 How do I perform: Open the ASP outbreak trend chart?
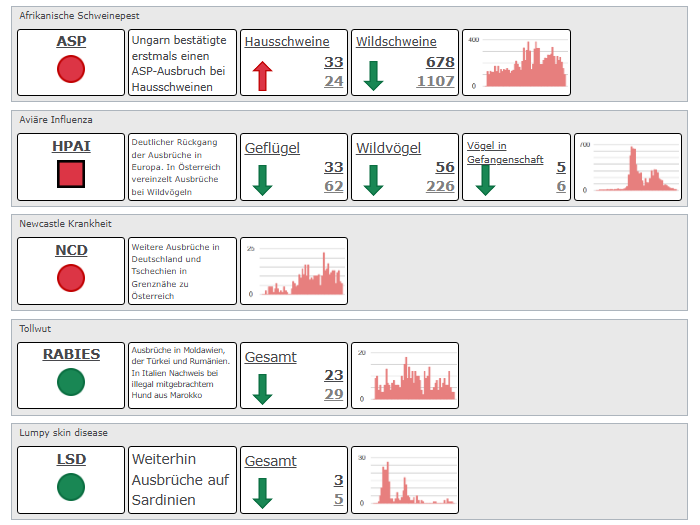tap(517, 62)
